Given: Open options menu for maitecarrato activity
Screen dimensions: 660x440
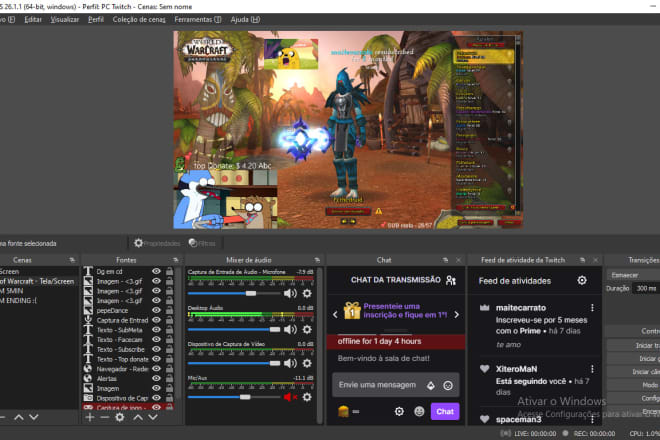Looking at the screenshot, I should click(x=592, y=308).
